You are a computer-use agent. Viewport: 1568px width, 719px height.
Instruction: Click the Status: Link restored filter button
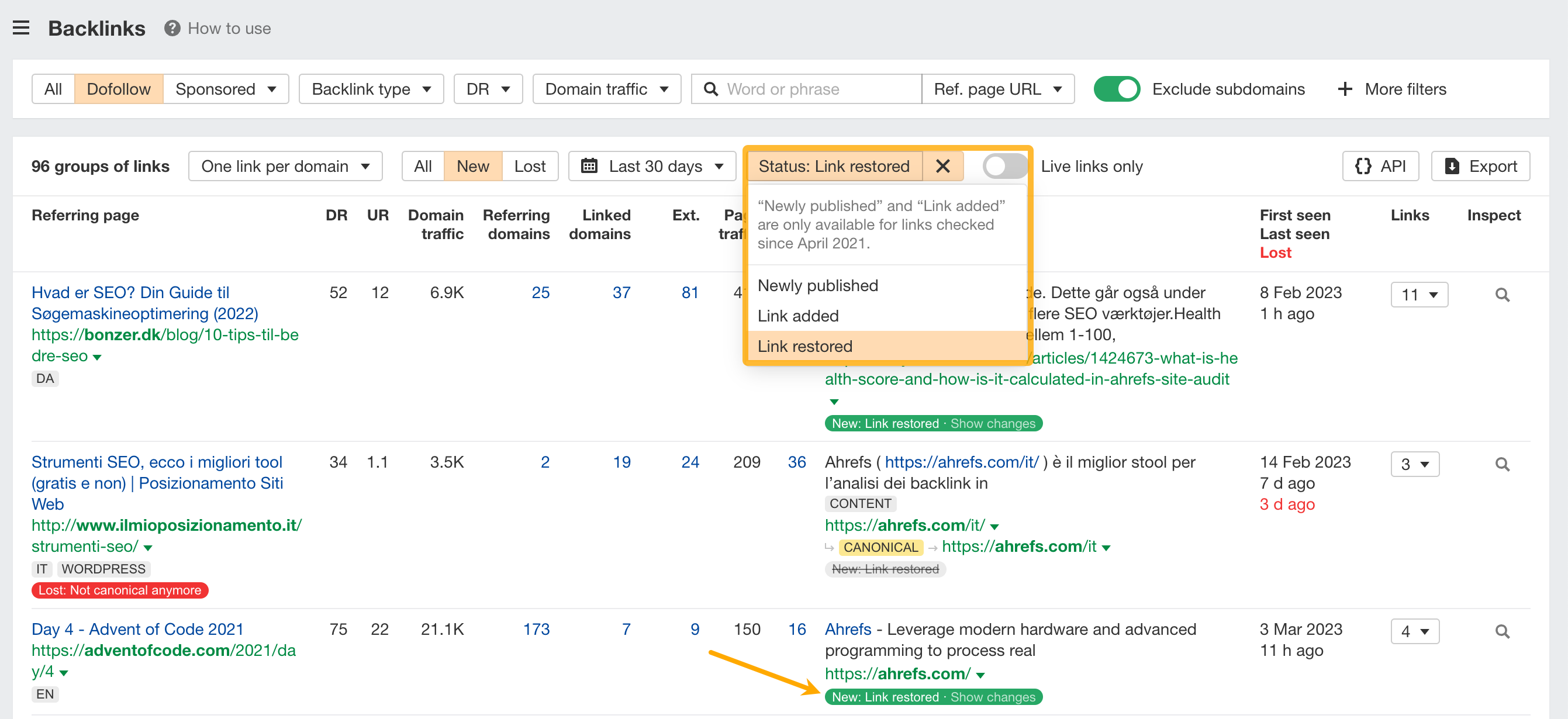pos(834,166)
